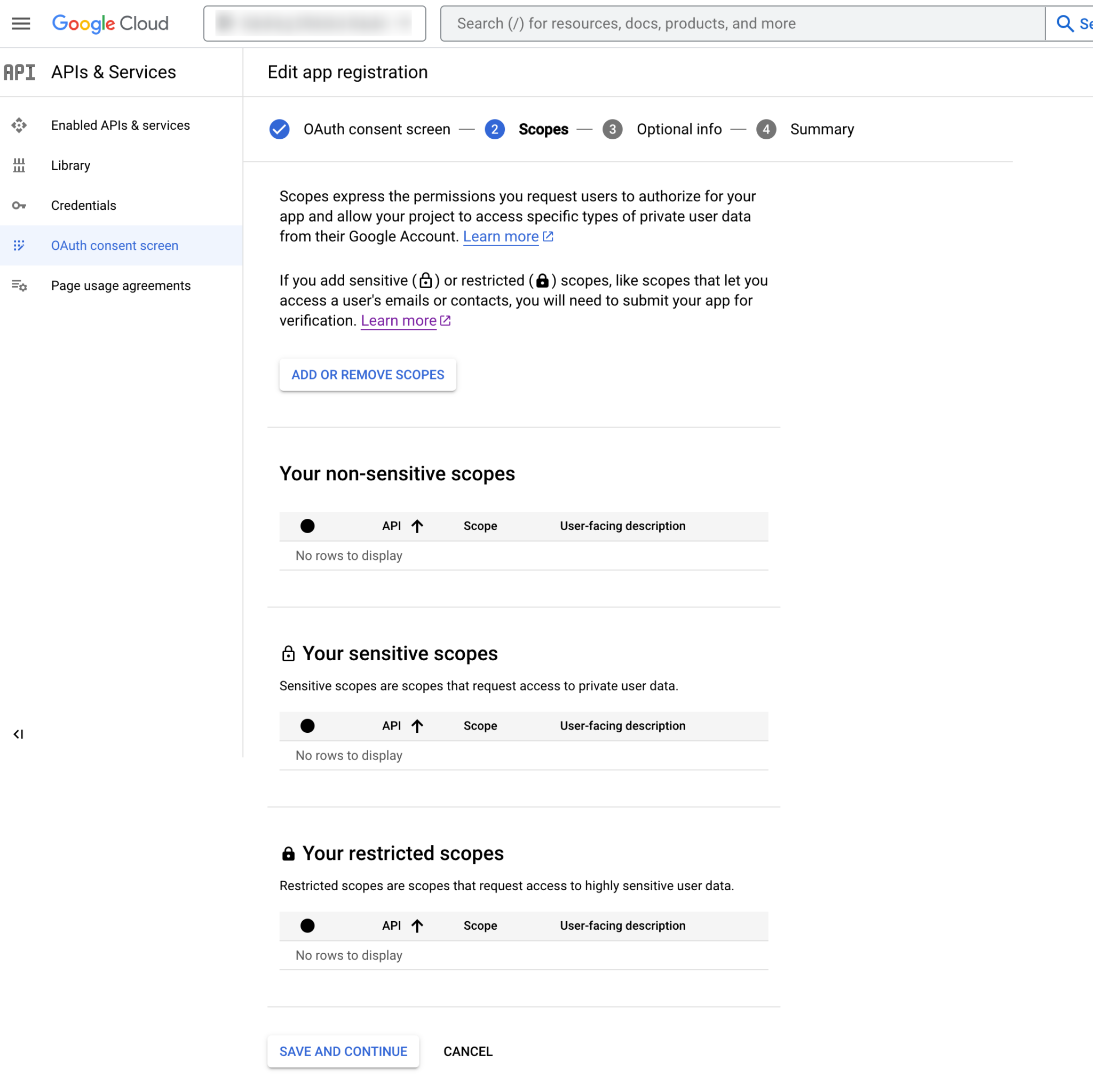This screenshot has height=1092, width=1093.
Task: Click the Page usage agreements icon
Action: [19, 286]
